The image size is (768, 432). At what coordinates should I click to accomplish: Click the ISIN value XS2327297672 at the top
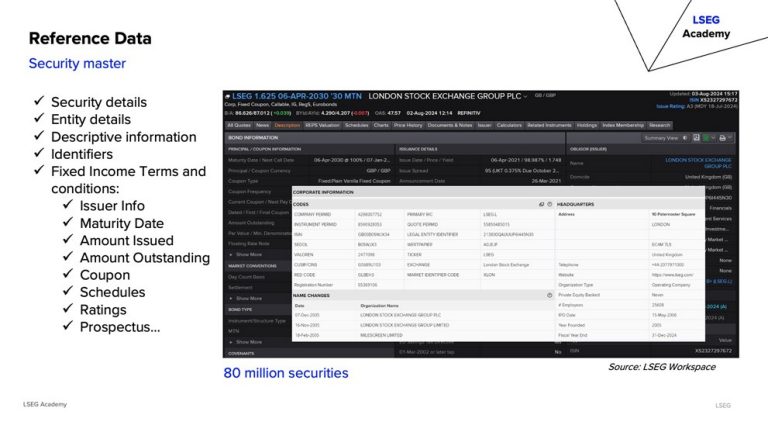coord(719,100)
